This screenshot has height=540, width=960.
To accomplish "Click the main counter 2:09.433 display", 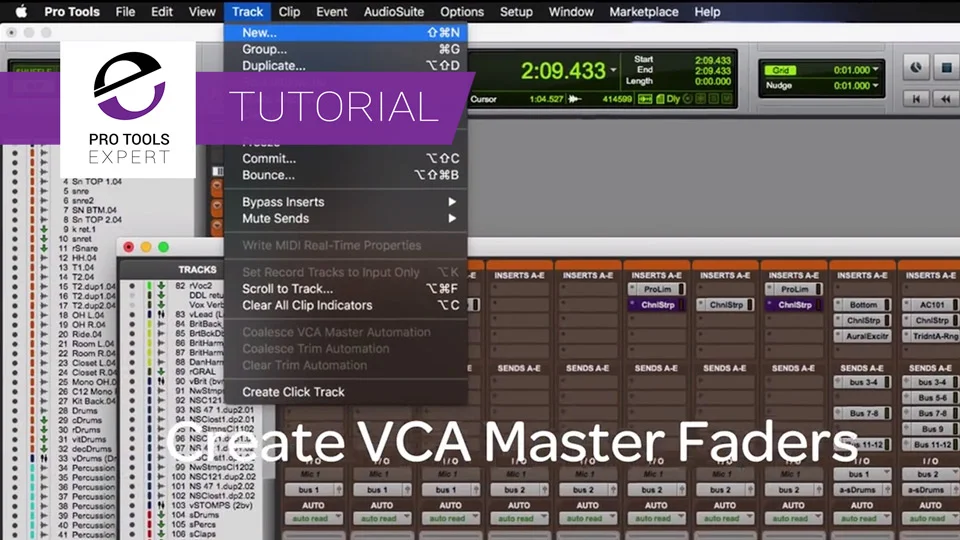I will pos(563,71).
